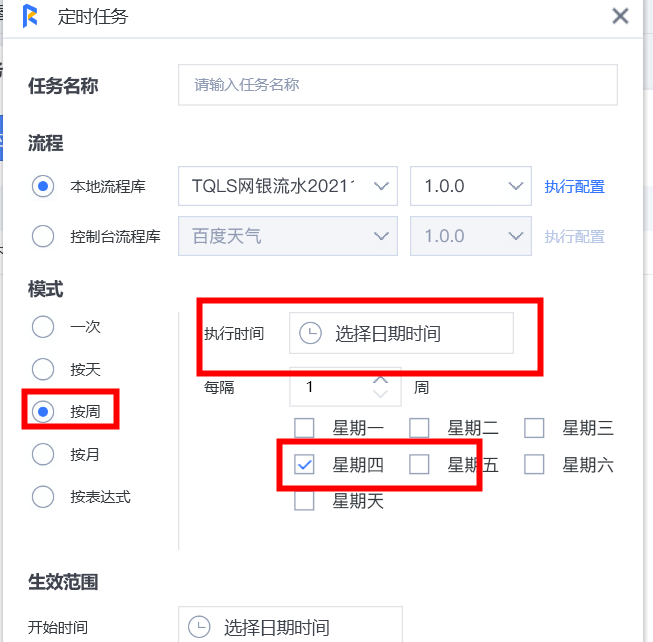653x642 pixels.
Task: Open the TQLS网银流水 process dropdown
Action: [x=288, y=186]
